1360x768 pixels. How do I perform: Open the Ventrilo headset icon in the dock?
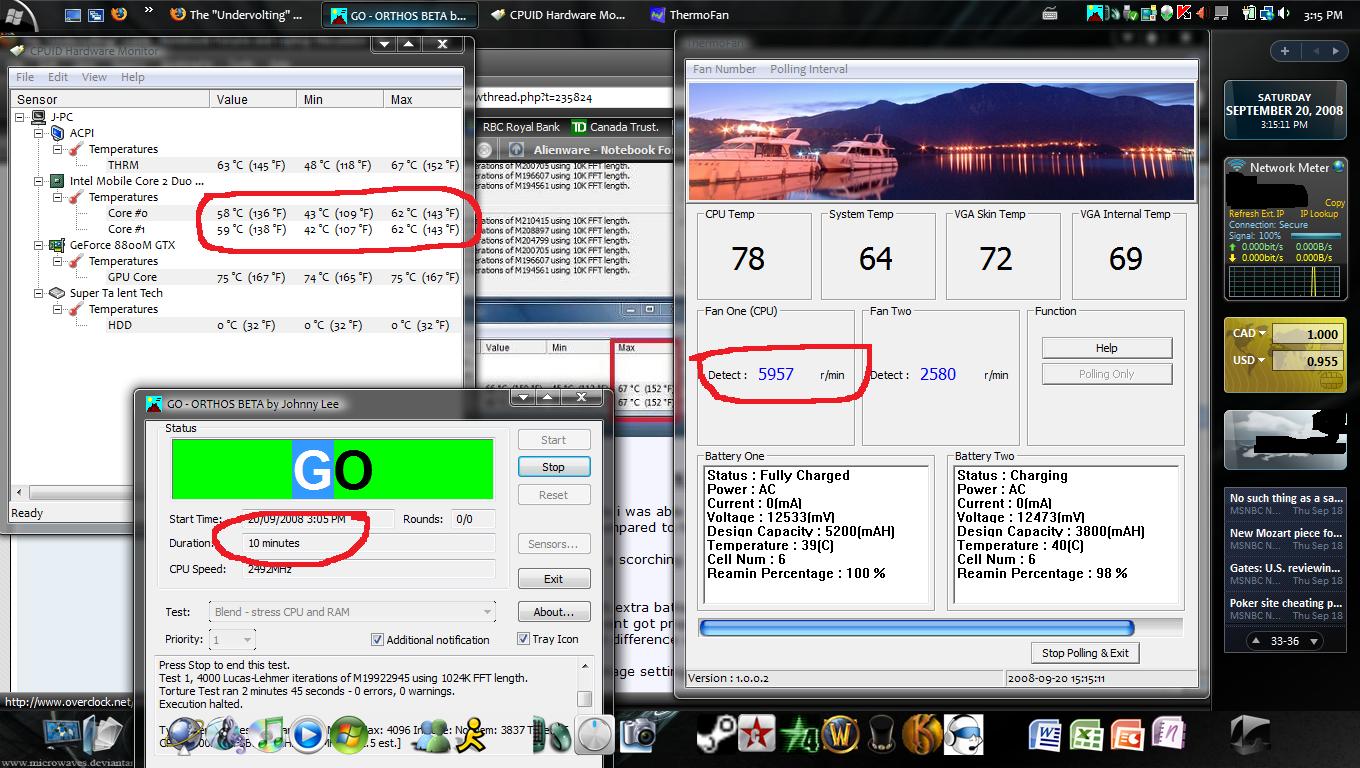[964, 736]
